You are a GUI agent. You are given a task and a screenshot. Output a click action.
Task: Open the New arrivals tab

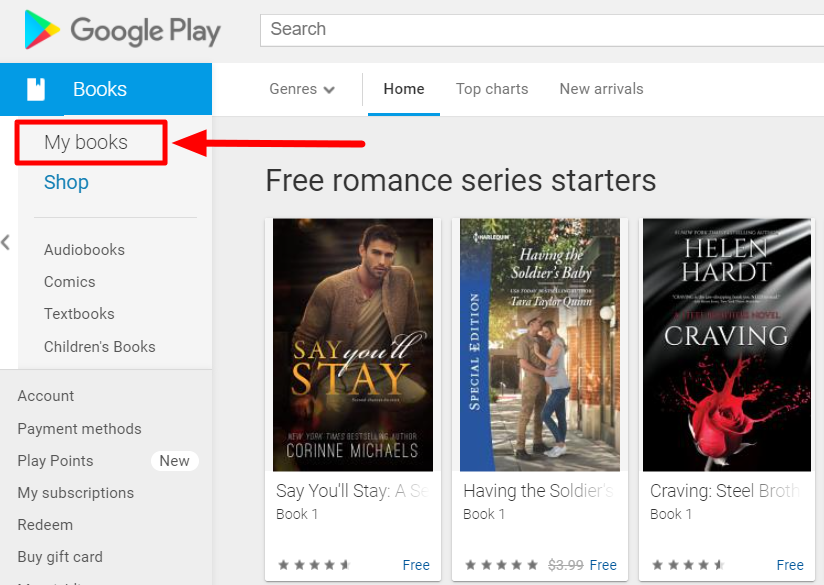coord(601,89)
